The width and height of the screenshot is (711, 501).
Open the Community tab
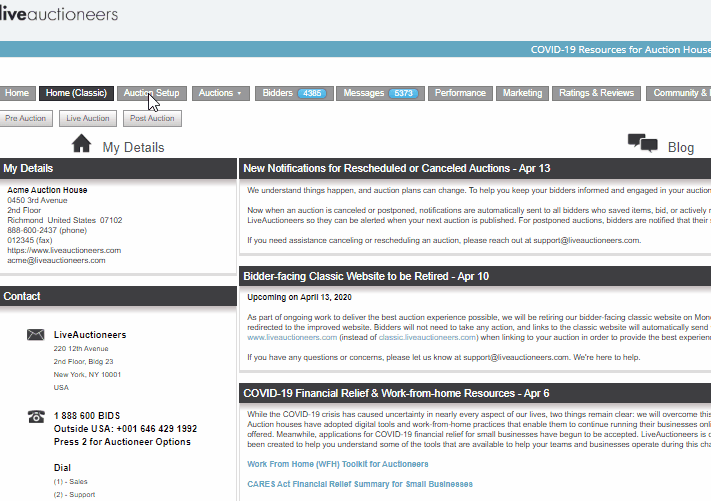[x=679, y=93]
